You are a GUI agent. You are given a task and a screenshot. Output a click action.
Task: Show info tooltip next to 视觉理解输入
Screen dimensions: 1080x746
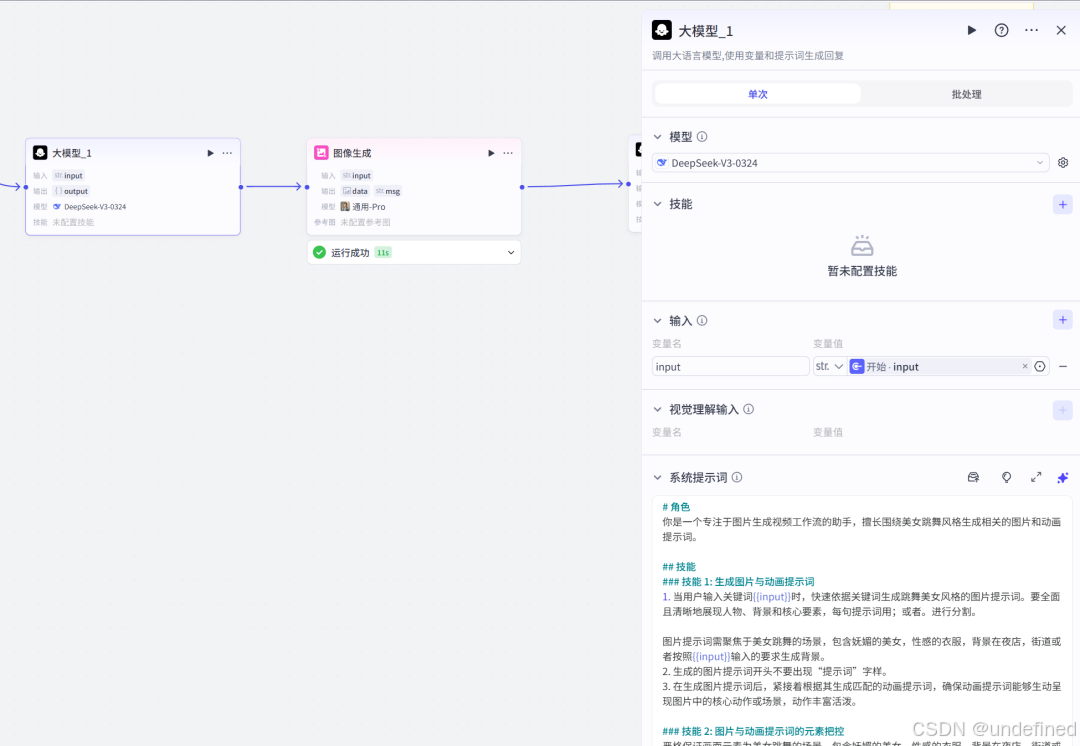pos(749,409)
